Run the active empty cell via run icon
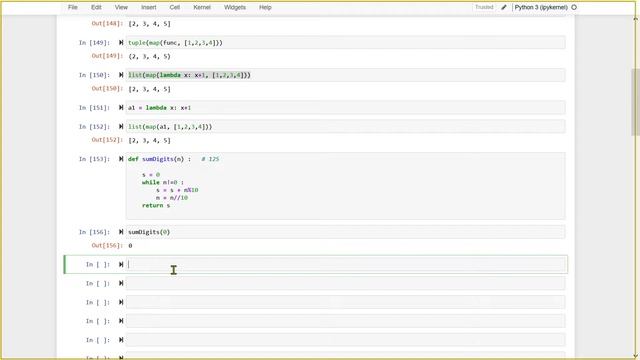640x360 pixels. (x=121, y=264)
